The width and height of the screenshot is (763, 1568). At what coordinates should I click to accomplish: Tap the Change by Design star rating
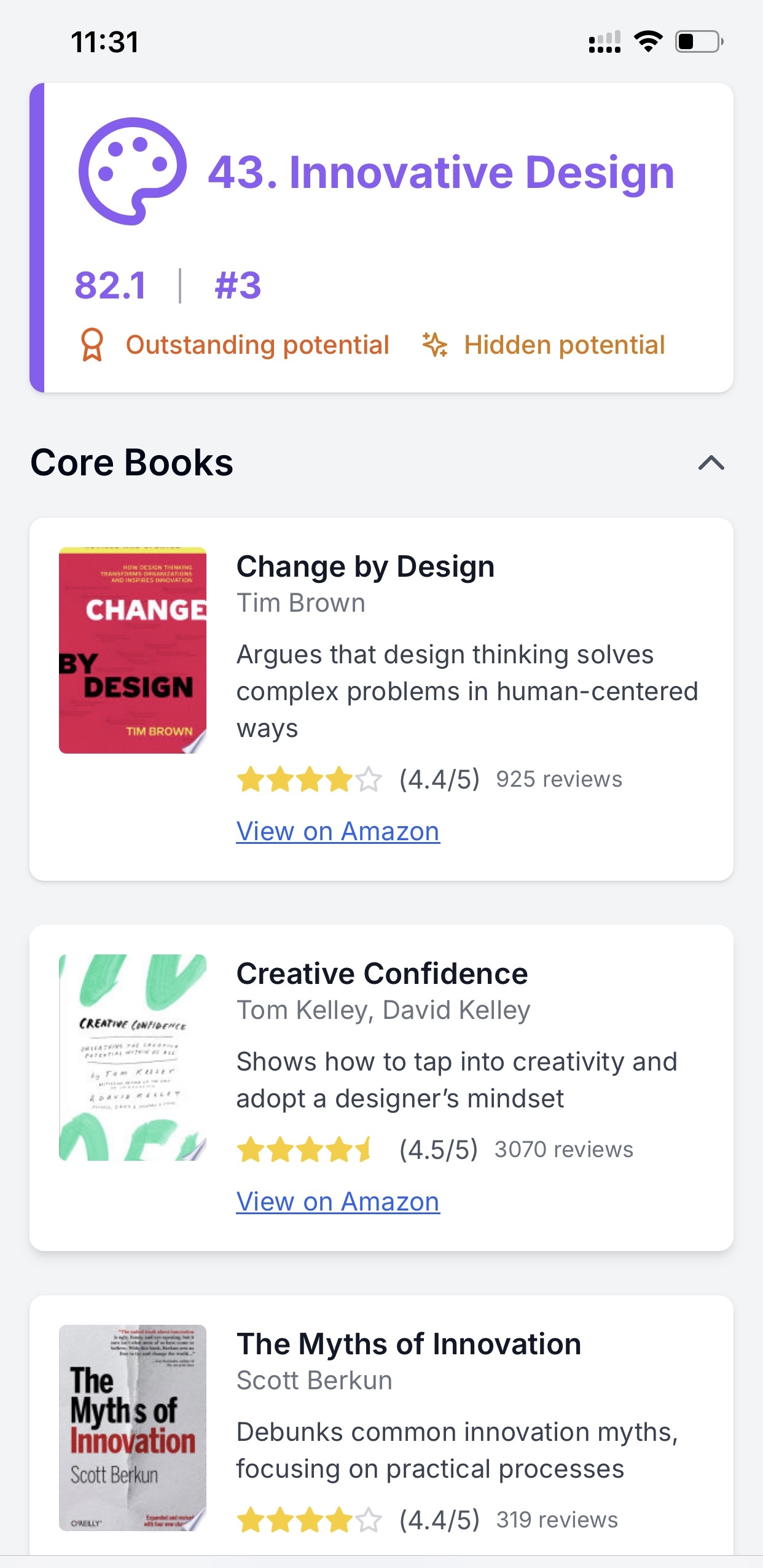click(310, 779)
